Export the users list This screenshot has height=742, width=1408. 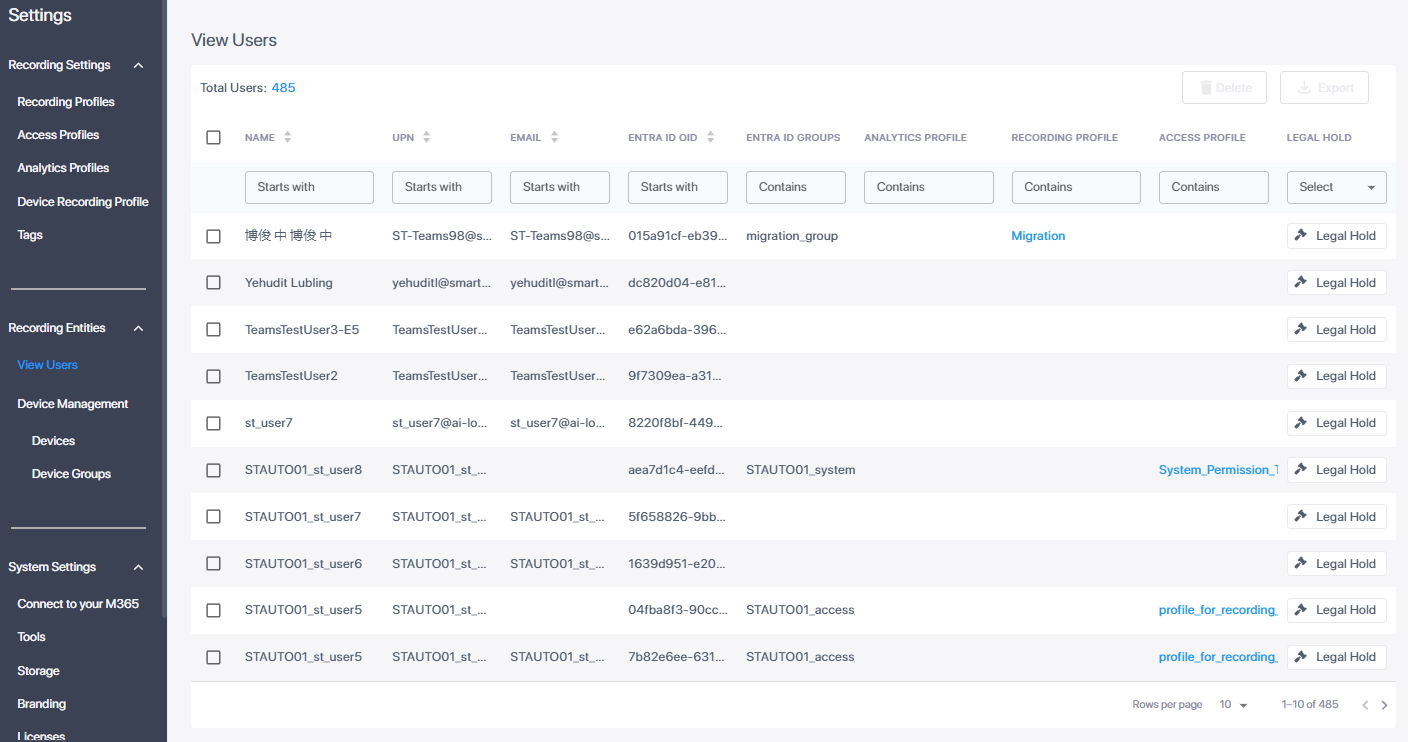coord(1324,88)
